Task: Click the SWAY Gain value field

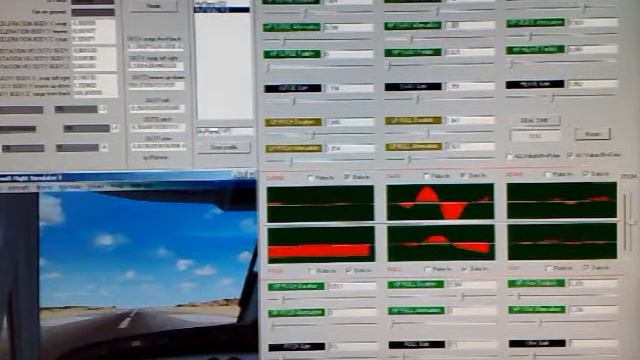Action: (470, 86)
